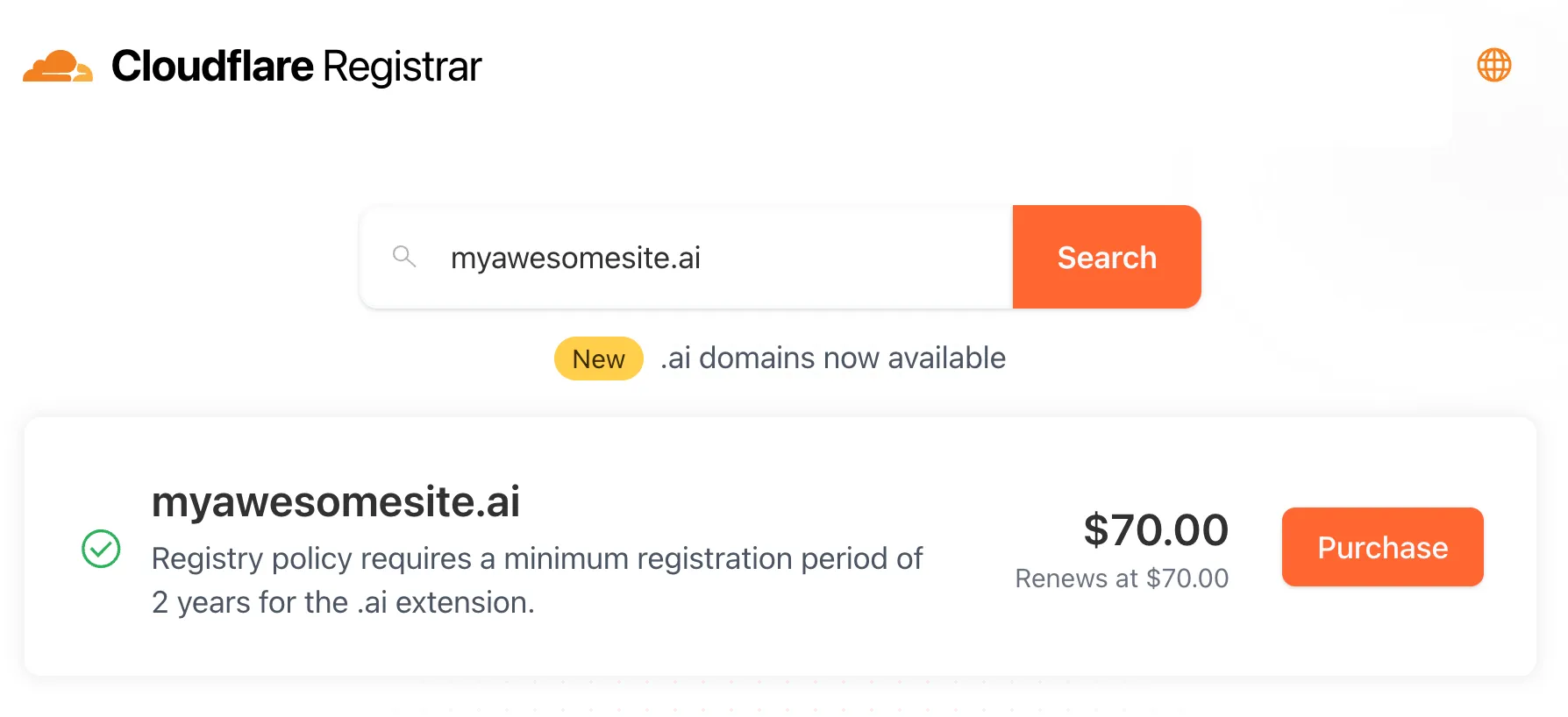Click the Registrar word in the header

point(403,65)
